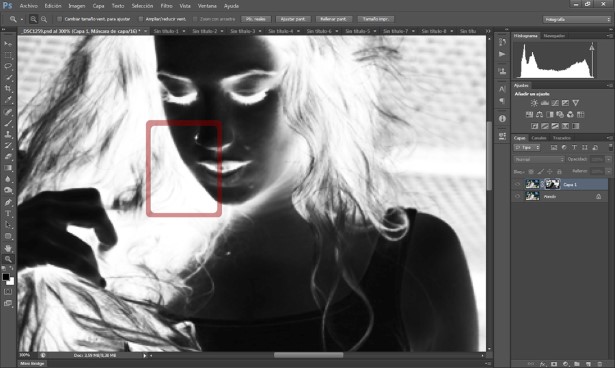Switch to the Canales tab
The image size is (615, 368).
[x=539, y=138]
